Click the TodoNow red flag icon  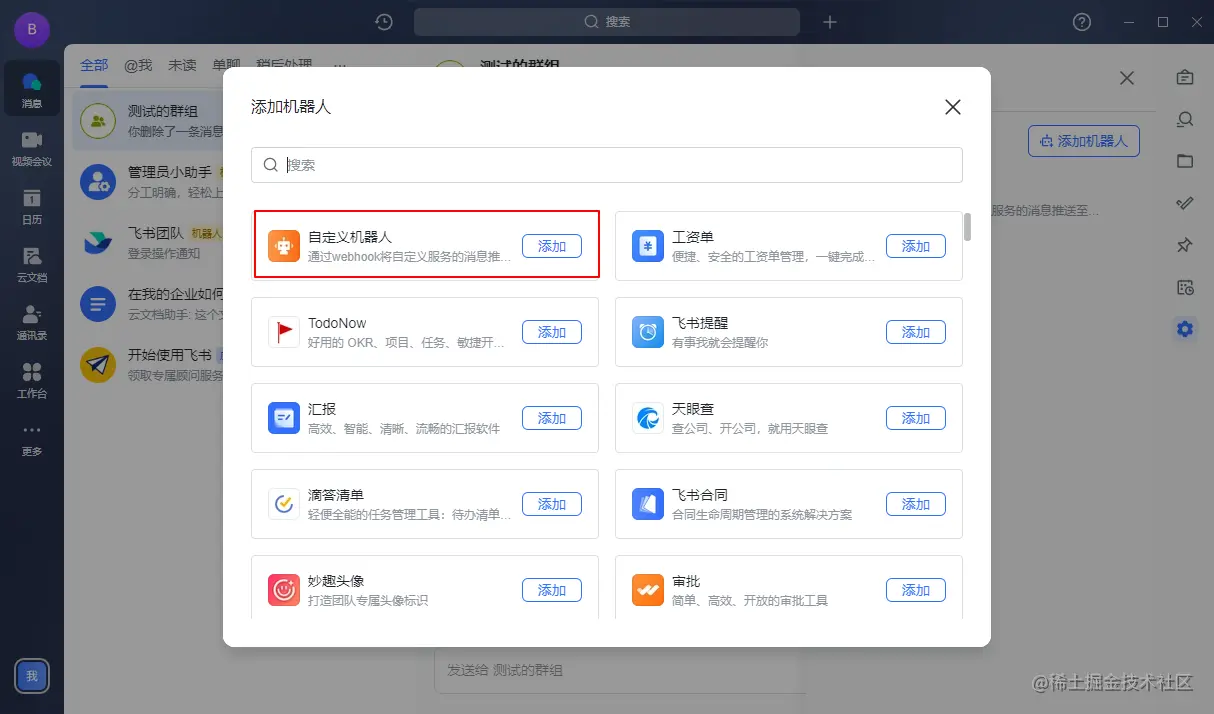coord(284,332)
